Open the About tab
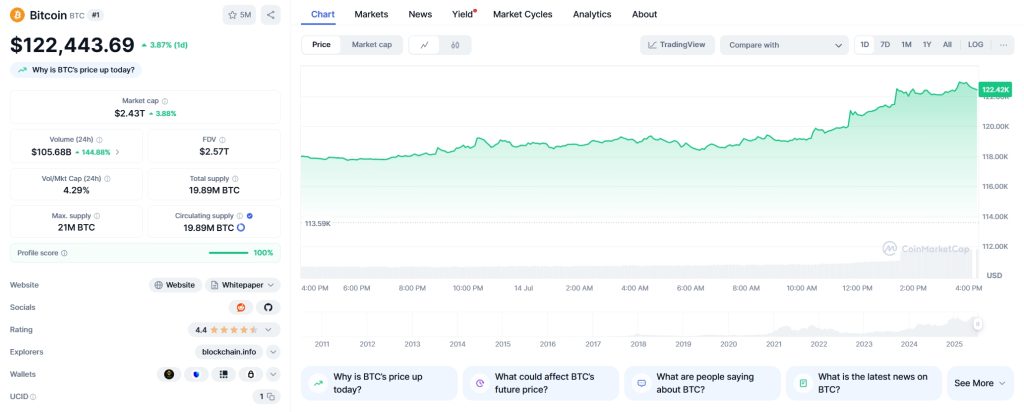Viewport: 1024px width, 412px height. tap(645, 14)
